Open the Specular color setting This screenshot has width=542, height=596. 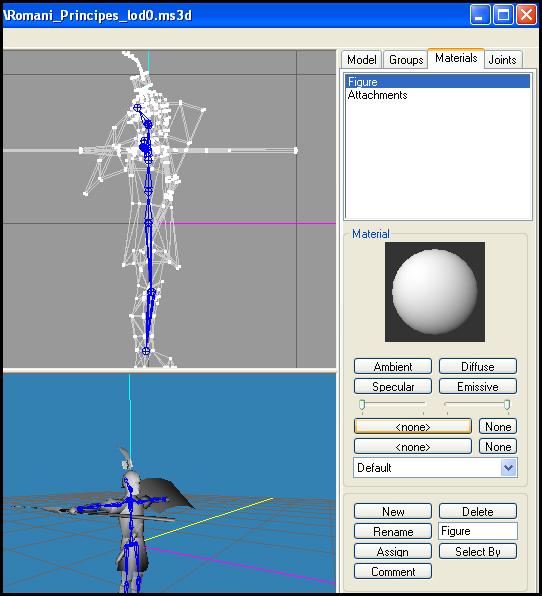tap(393, 387)
